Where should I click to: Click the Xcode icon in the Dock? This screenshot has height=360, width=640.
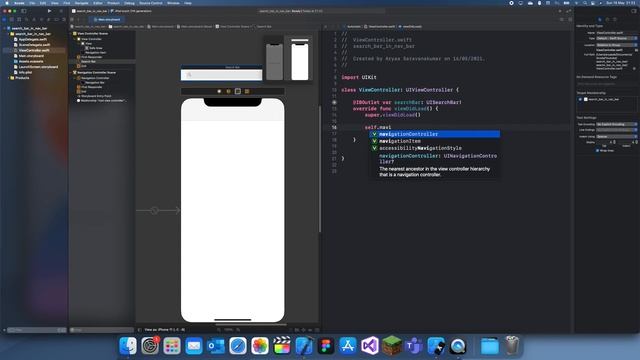pos(304,346)
